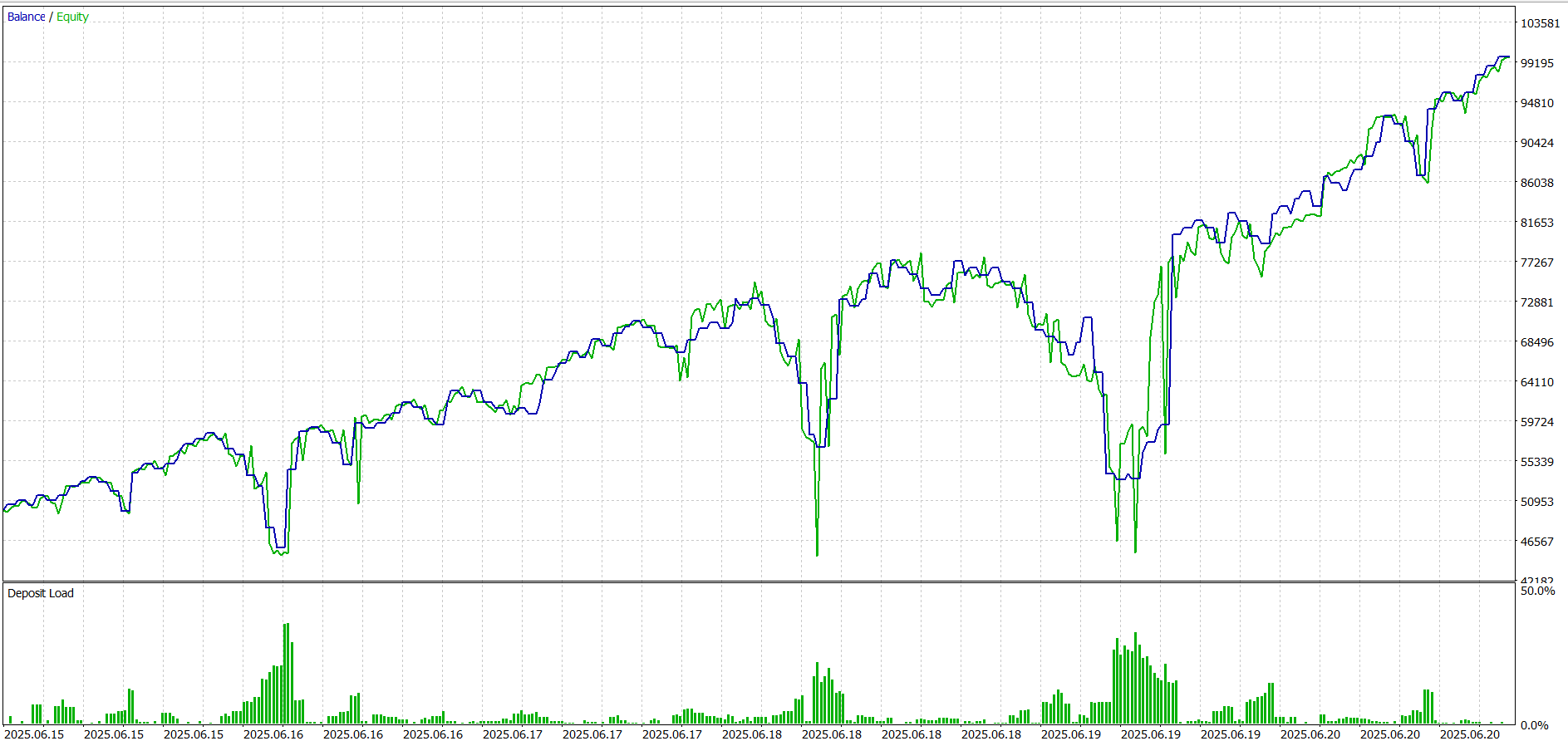Click the 50.0% deposit load axis label
This screenshot has height=741, width=1568.
pyautogui.click(x=1537, y=591)
